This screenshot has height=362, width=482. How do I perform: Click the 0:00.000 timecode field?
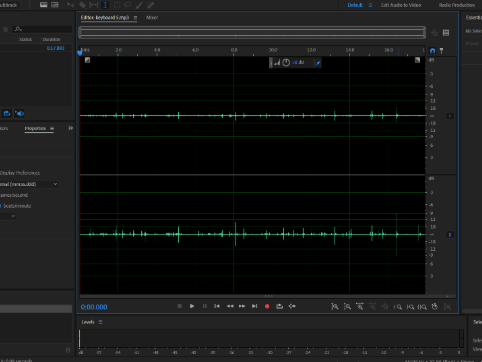(94, 307)
